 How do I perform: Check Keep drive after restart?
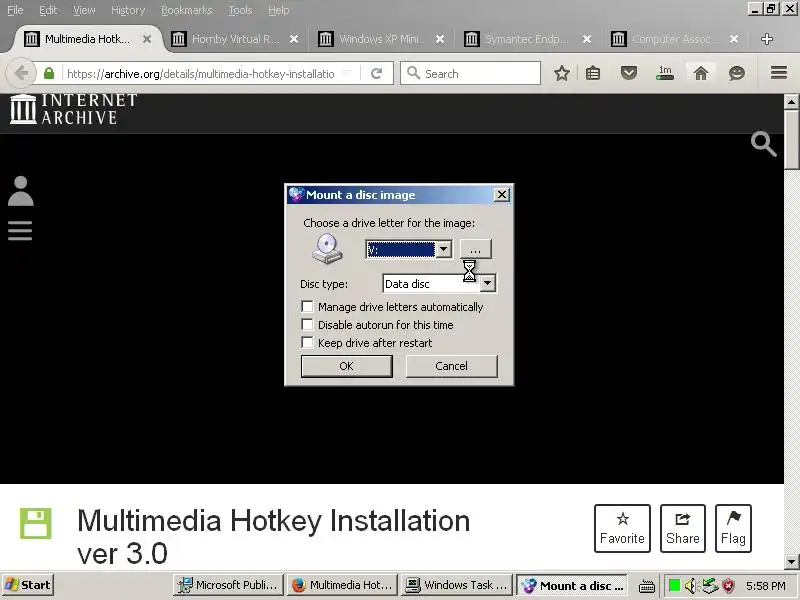tap(307, 342)
